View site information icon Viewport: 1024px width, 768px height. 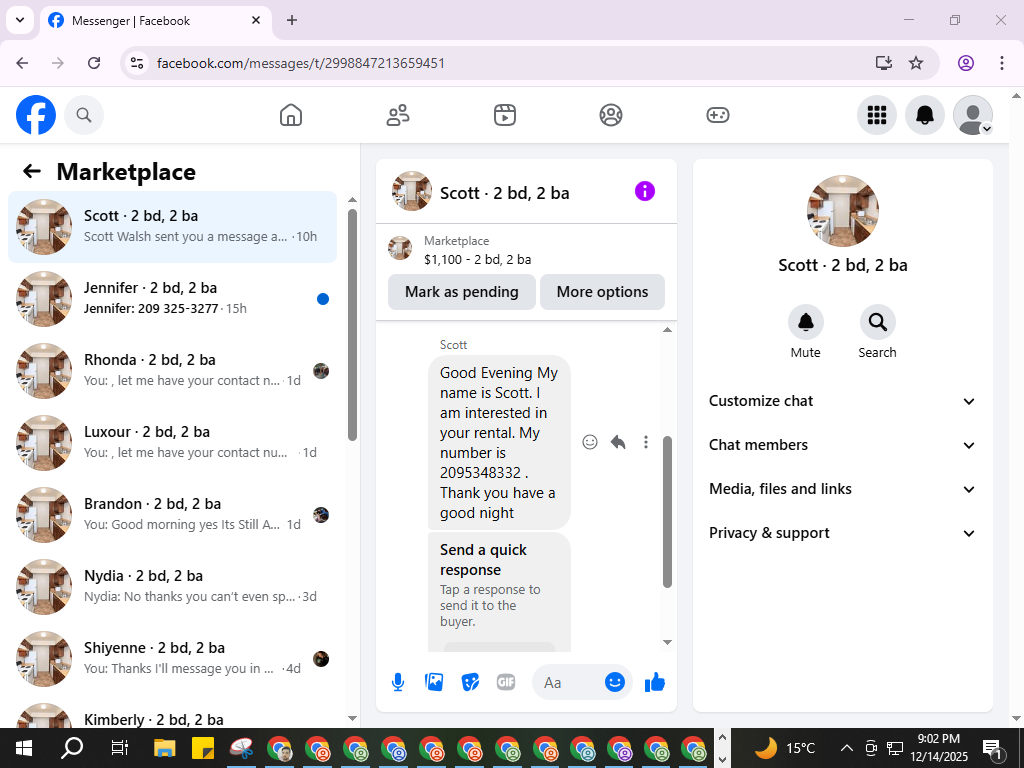click(136, 63)
